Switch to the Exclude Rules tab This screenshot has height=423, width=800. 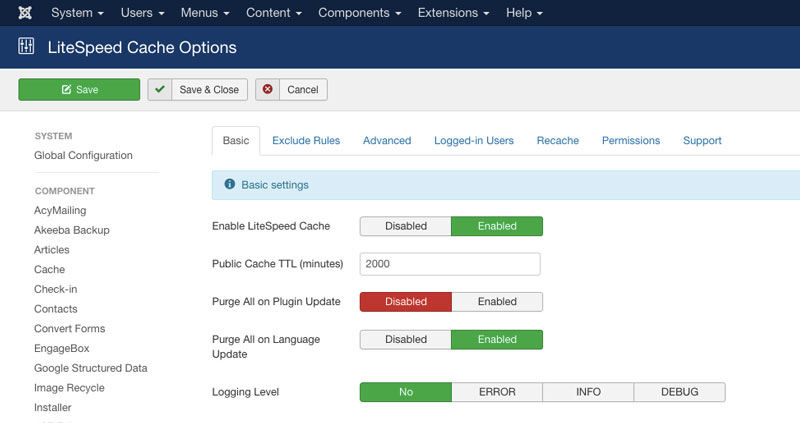pyautogui.click(x=306, y=141)
